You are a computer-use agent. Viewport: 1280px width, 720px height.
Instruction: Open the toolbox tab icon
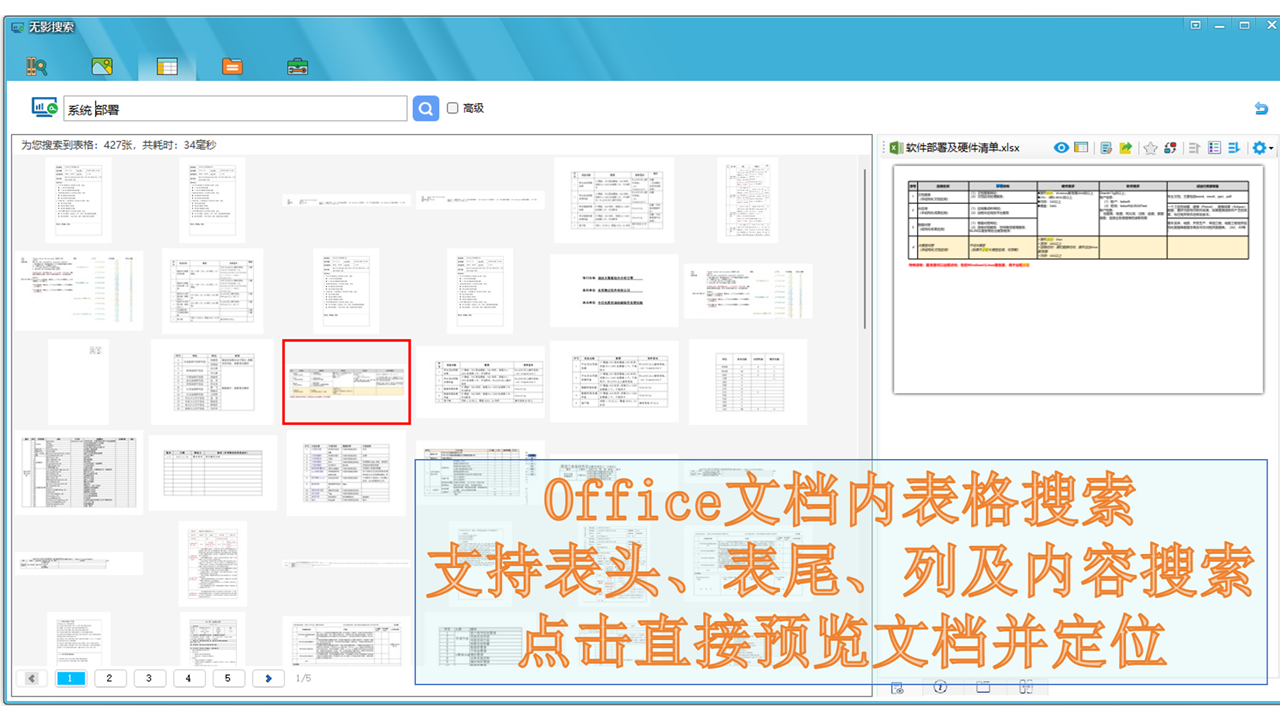[x=297, y=67]
